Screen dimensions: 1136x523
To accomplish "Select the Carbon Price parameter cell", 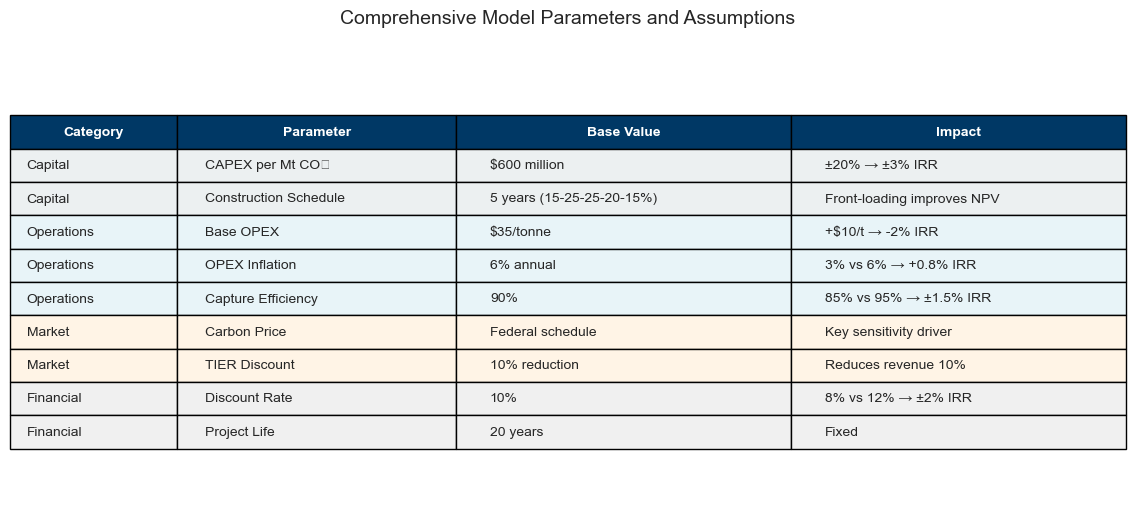I will point(245,332).
